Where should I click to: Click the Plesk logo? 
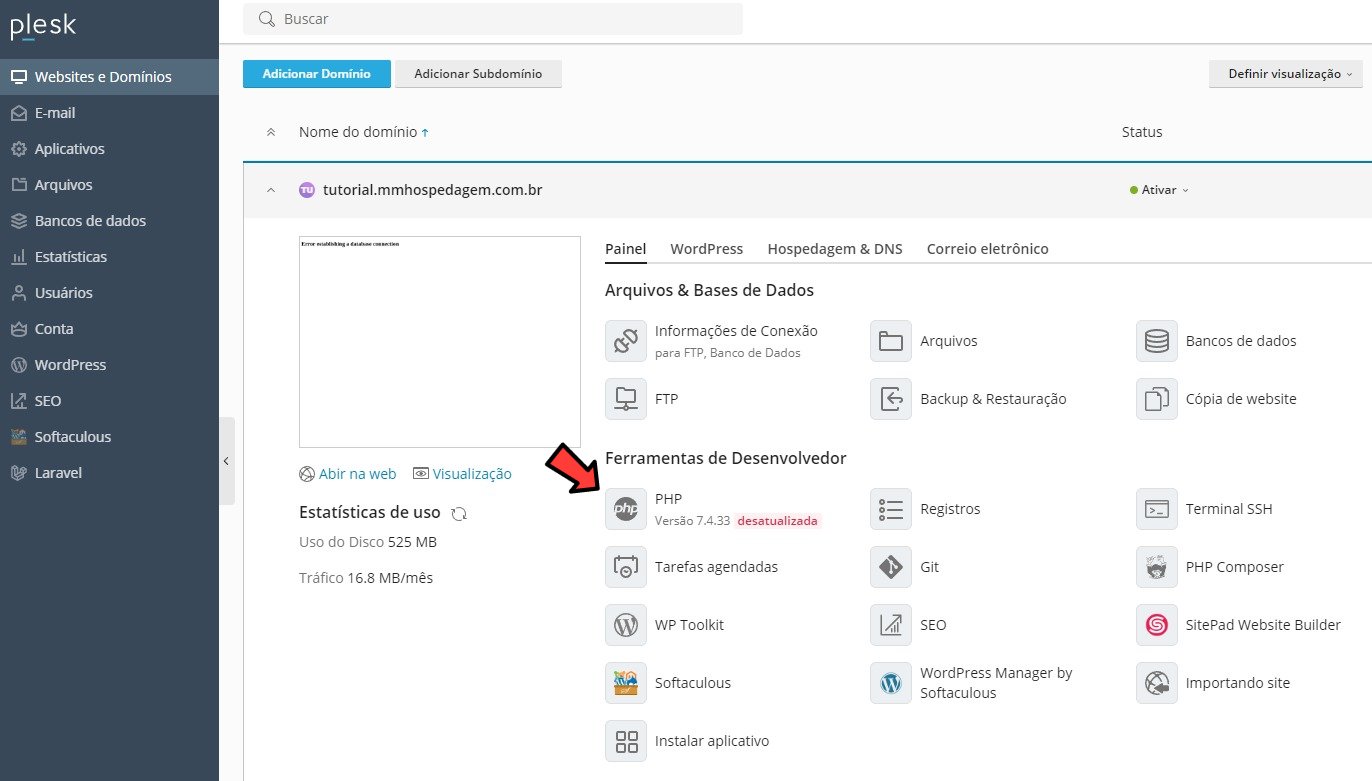[x=43, y=27]
